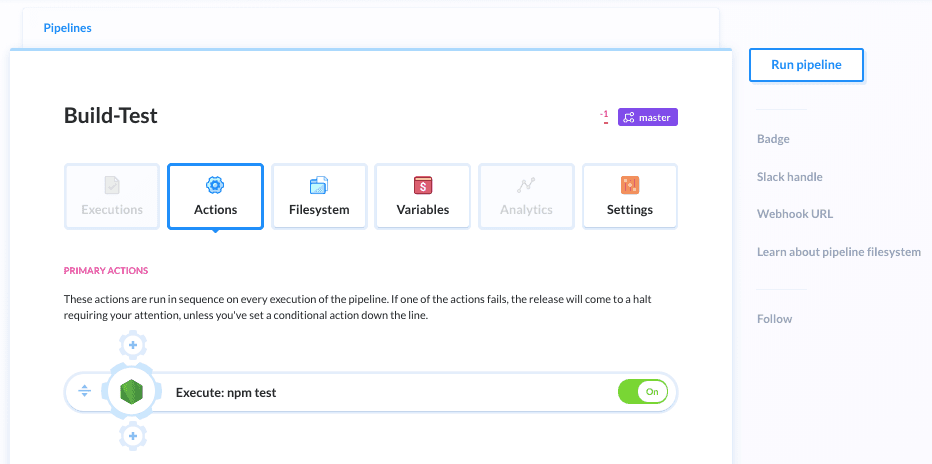Open the Execute: npm test action
Viewport: 932px width, 464px height.
coord(226,393)
